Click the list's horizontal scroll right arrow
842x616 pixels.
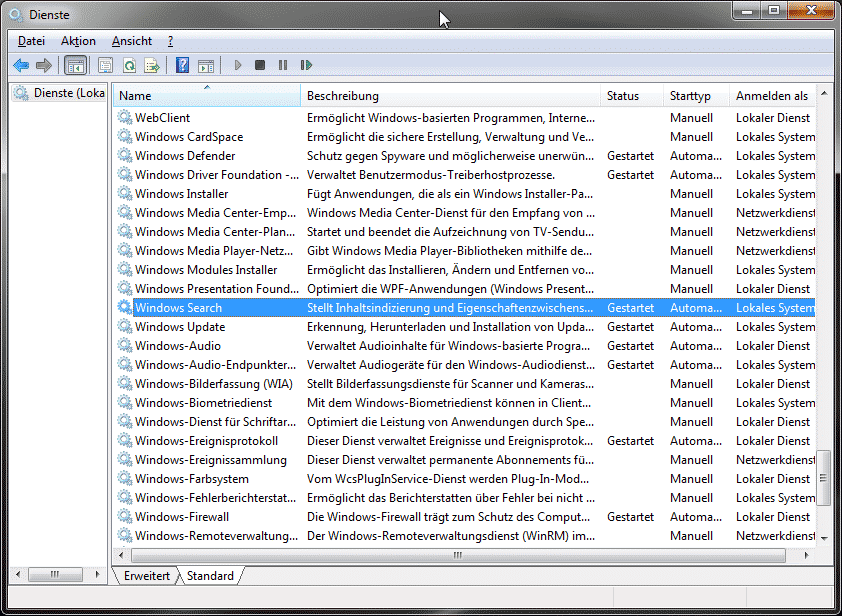click(x=807, y=555)
